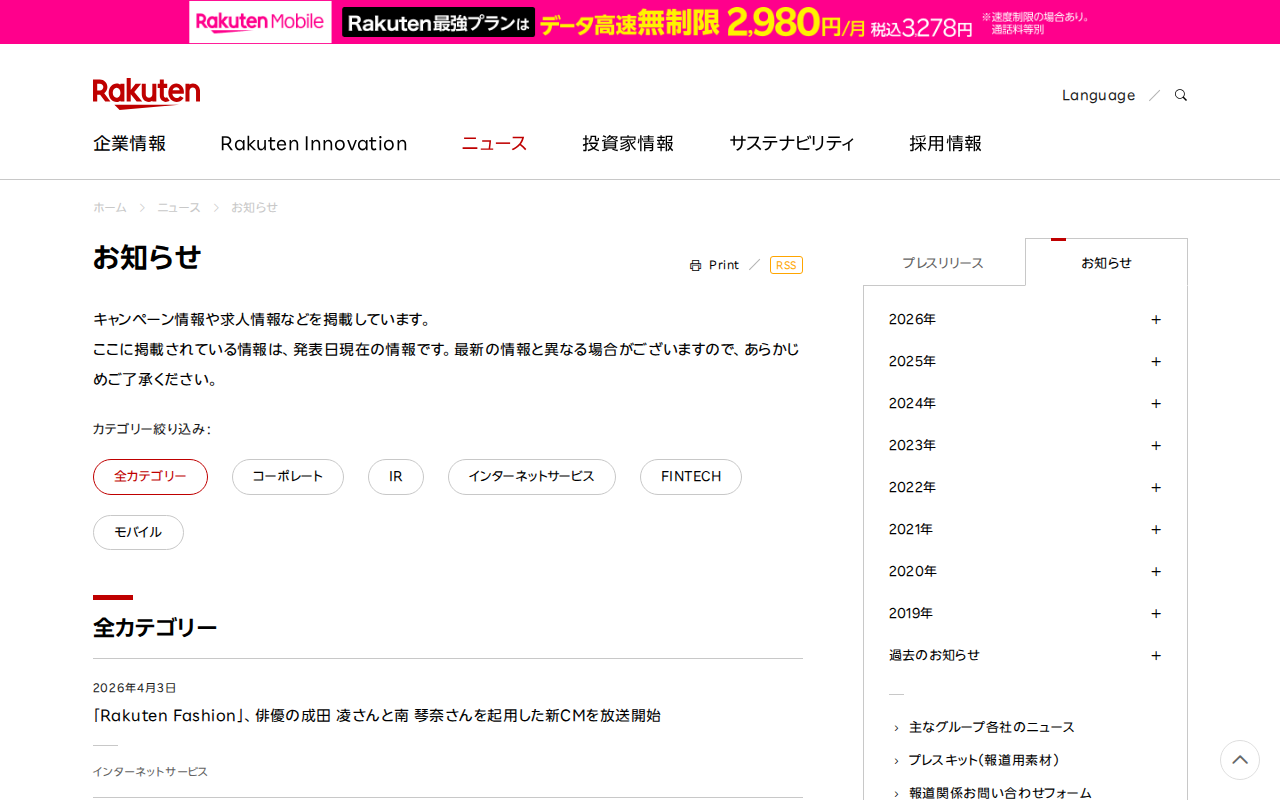
Task: Click the Print icon above the news list
Action: (x=715, y=264)
